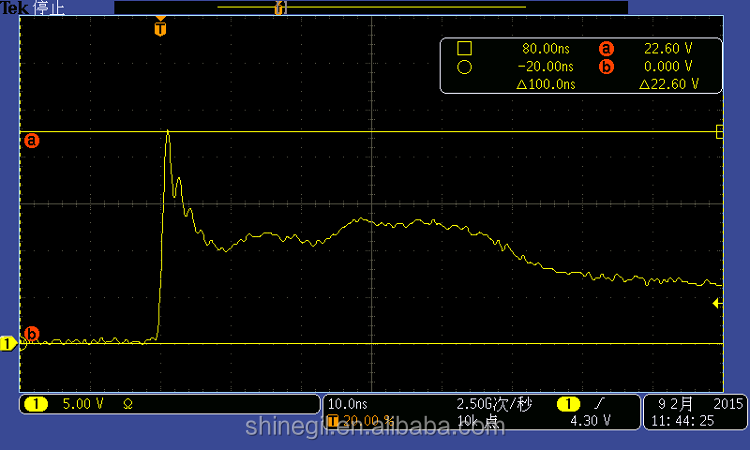Image resolution: width=750 pixels, height=450 pixels.
Task: Click channel 1 ground reference indicator
Action: (x=8, y=343)
